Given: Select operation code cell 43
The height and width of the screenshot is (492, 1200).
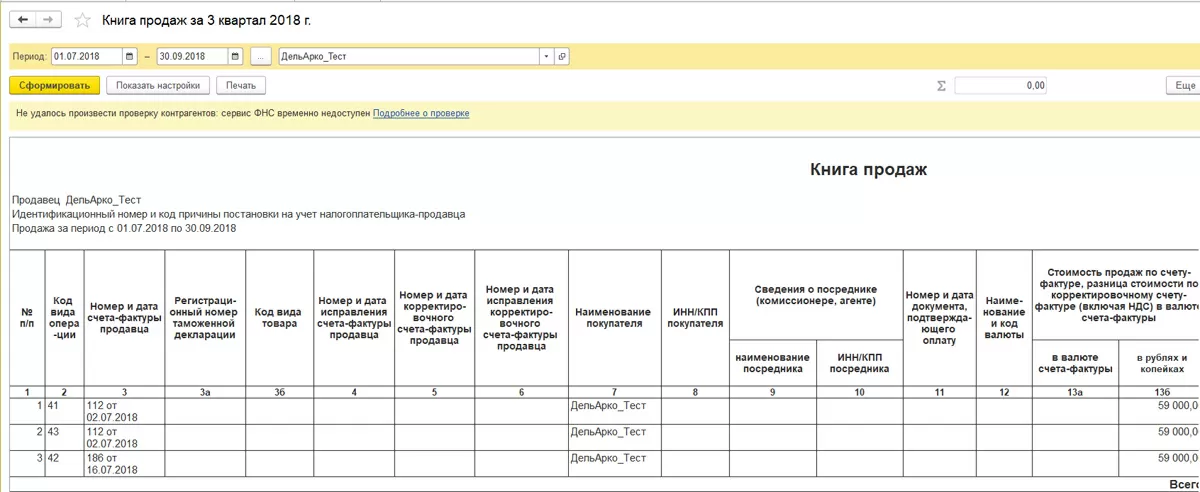Looking at the screenshot, I should 65,437.
